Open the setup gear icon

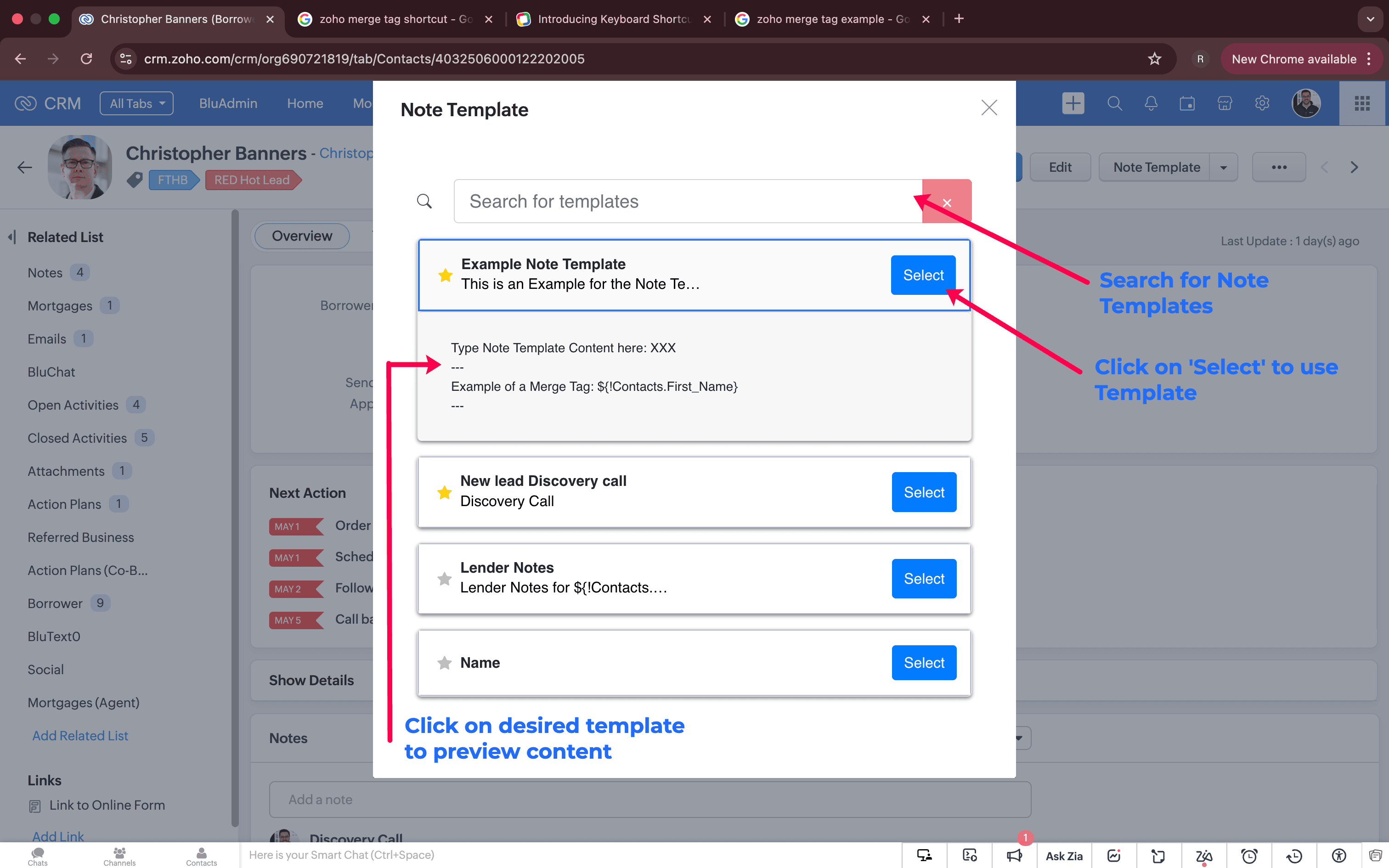(1262, 103)
